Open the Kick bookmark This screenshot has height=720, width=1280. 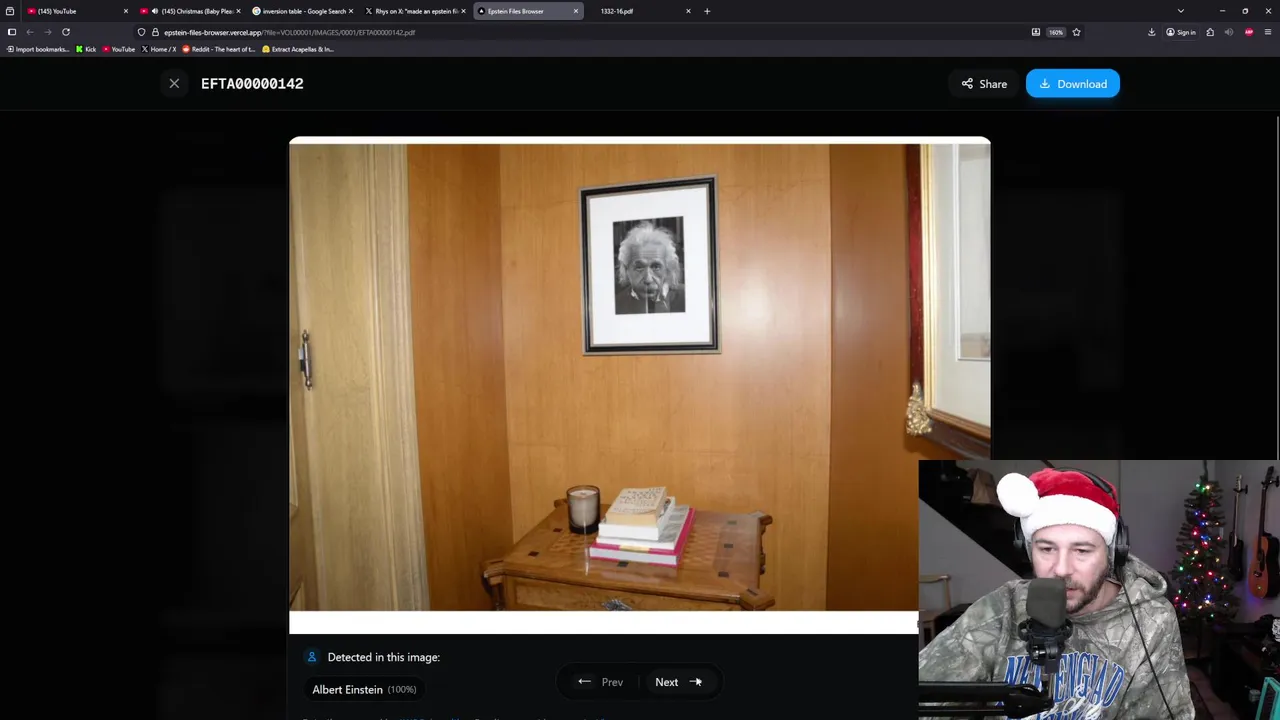[86, 49]
